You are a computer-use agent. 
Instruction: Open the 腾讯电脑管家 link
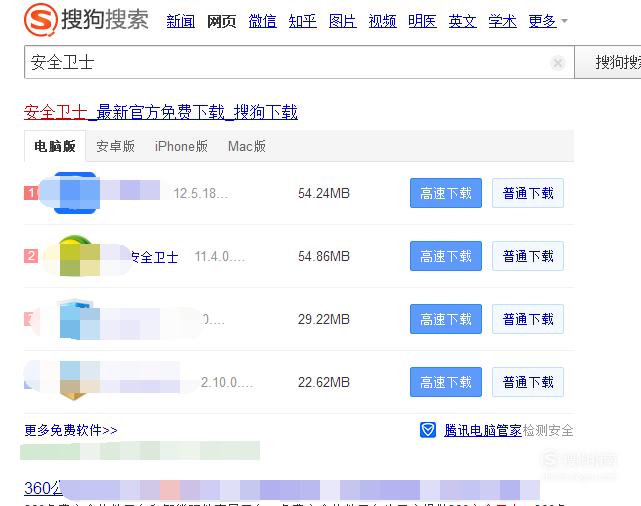[483, 430]
